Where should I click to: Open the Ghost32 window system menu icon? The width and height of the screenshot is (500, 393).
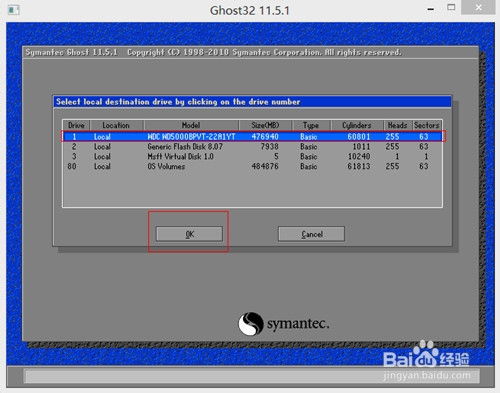tap(13, 10)
